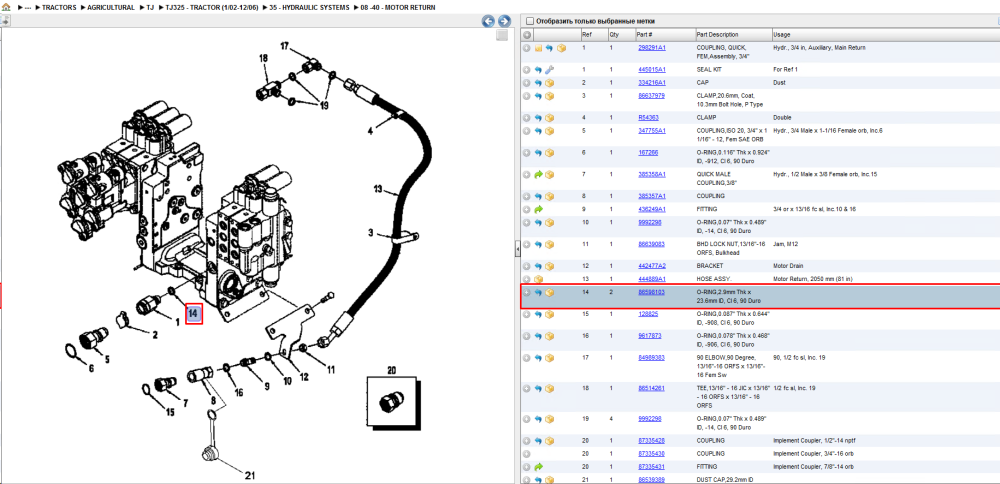Click the box icon for ELBOW 84988383
Image resolution: width=1000 pixels, height=484 pixels.
point(550,358)
